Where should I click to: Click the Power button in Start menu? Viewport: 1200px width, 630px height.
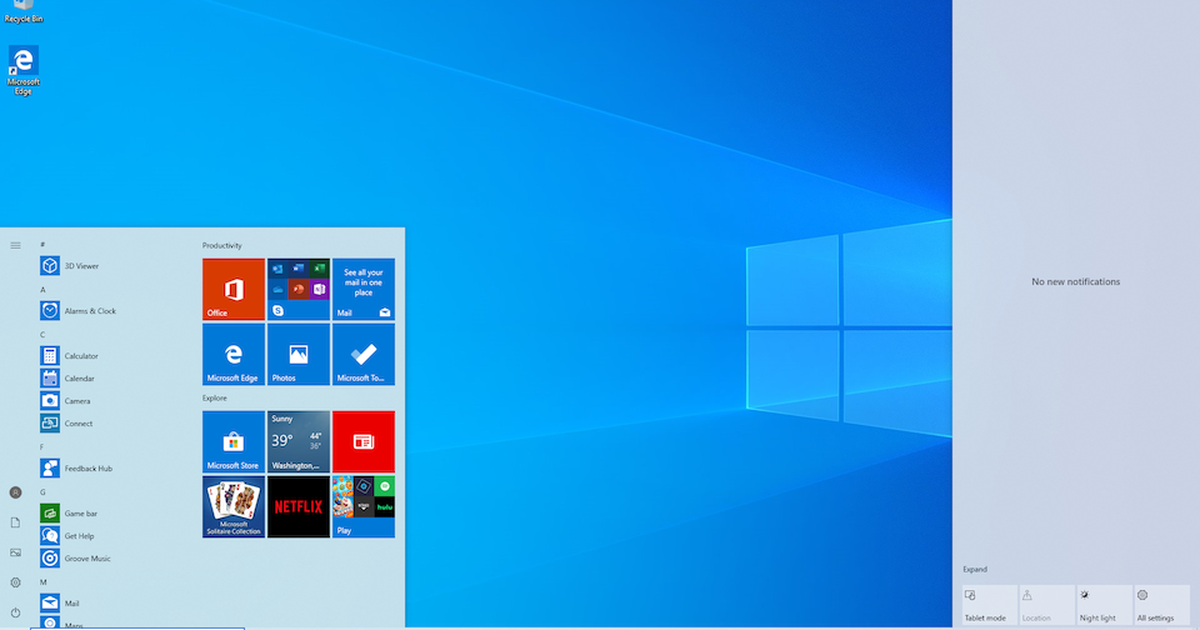(x=15, y=614)
